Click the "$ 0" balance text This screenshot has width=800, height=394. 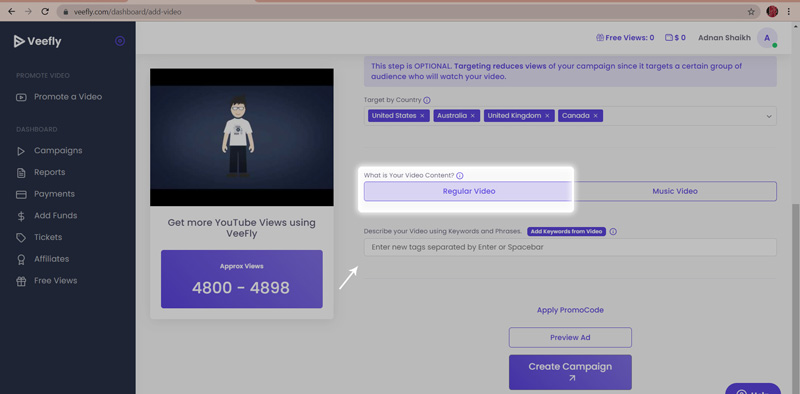[x=680, y=38]
